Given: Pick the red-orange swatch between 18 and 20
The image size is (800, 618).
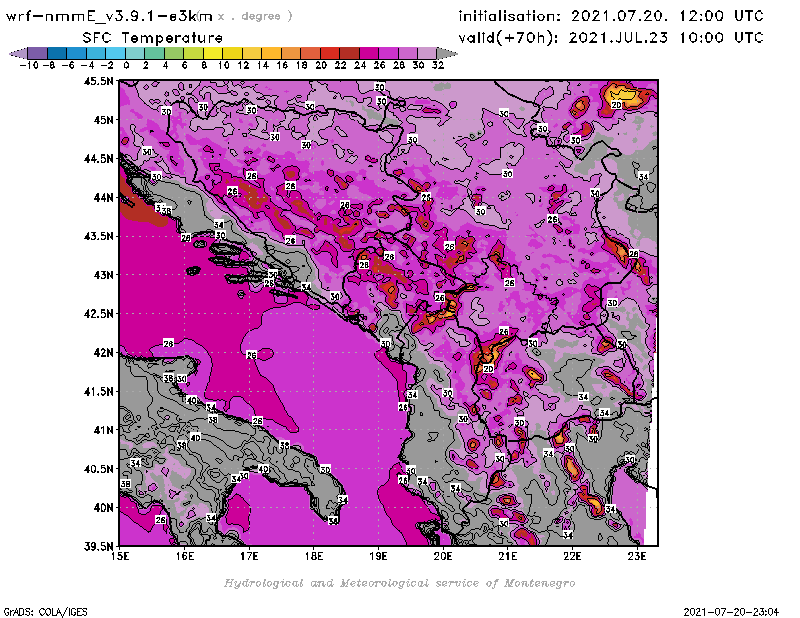Looking at the screenshot, I should (310, 53).
